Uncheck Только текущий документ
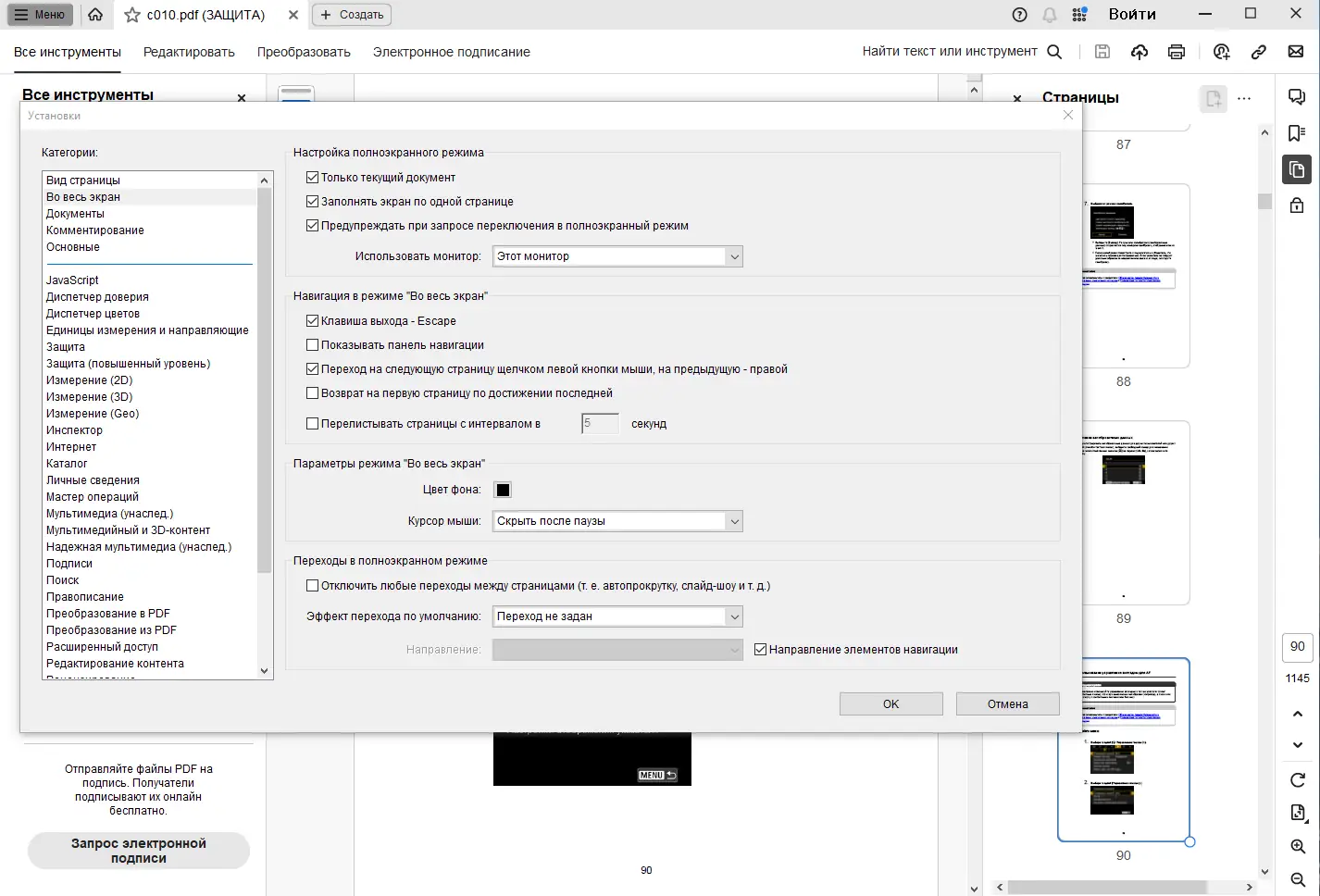The width and height of the screenshot is (1320, 896). click(x=313, y=176)
